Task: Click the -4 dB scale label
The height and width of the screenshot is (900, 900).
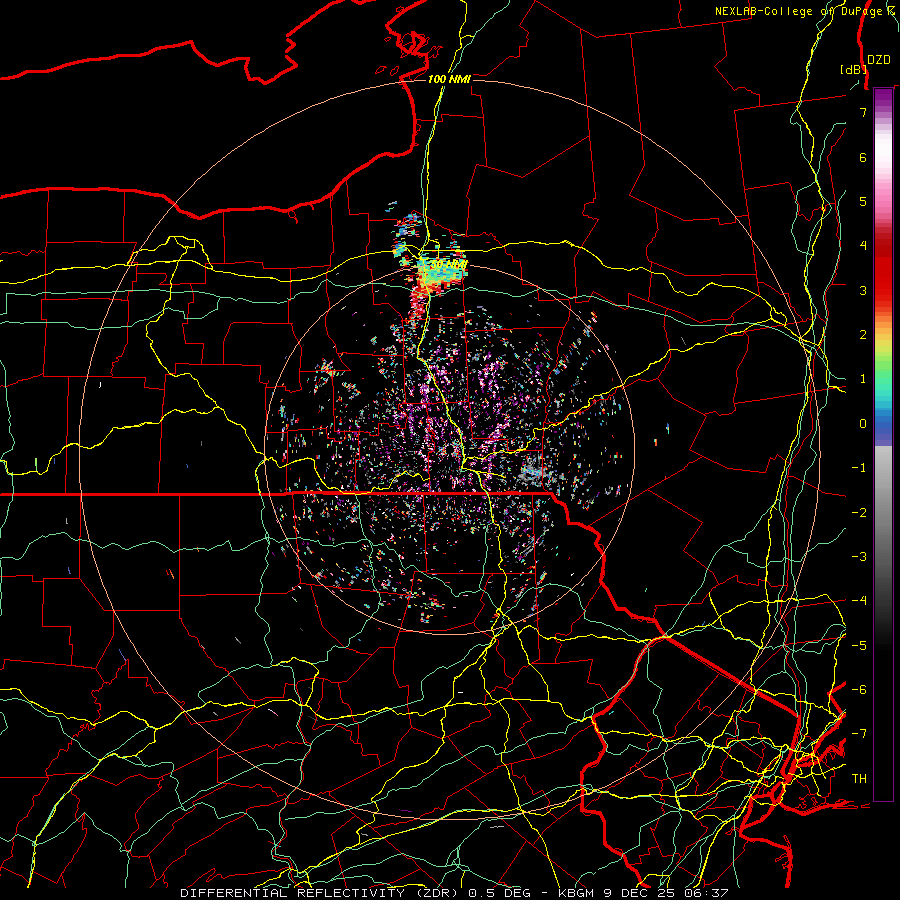Action: point(859,600)
